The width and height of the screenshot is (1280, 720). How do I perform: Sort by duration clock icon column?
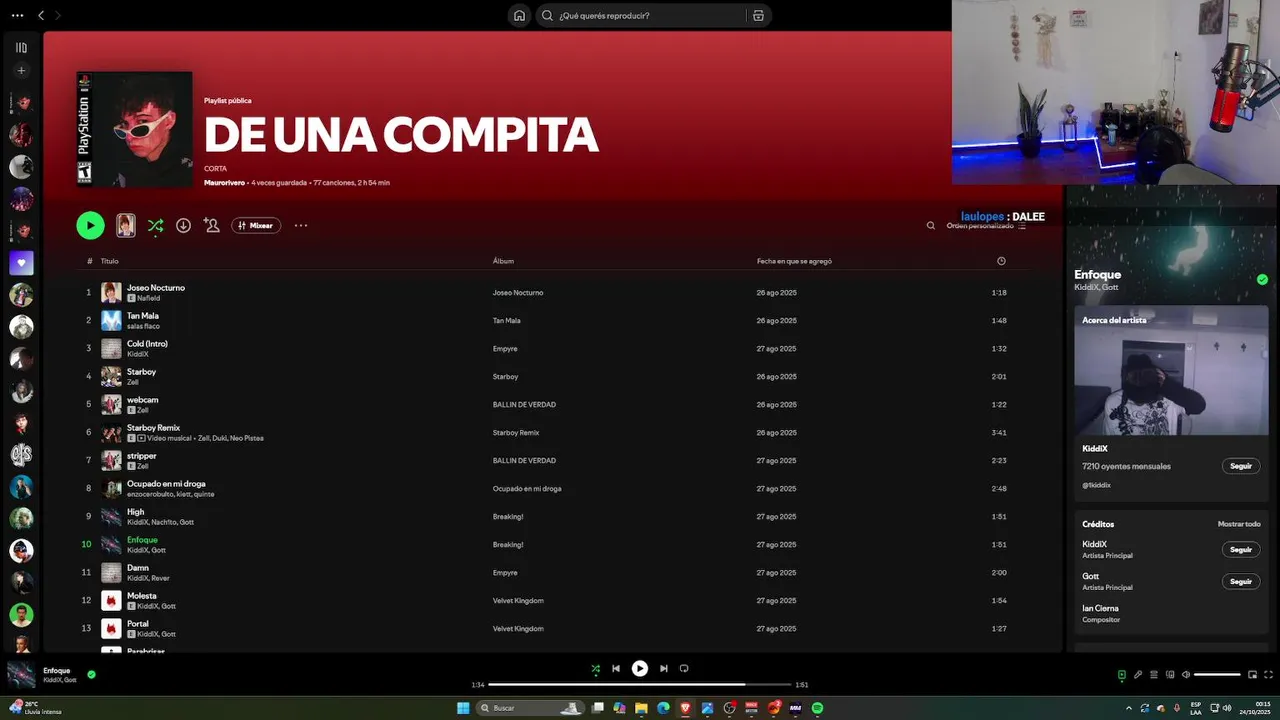(1001, 261)
